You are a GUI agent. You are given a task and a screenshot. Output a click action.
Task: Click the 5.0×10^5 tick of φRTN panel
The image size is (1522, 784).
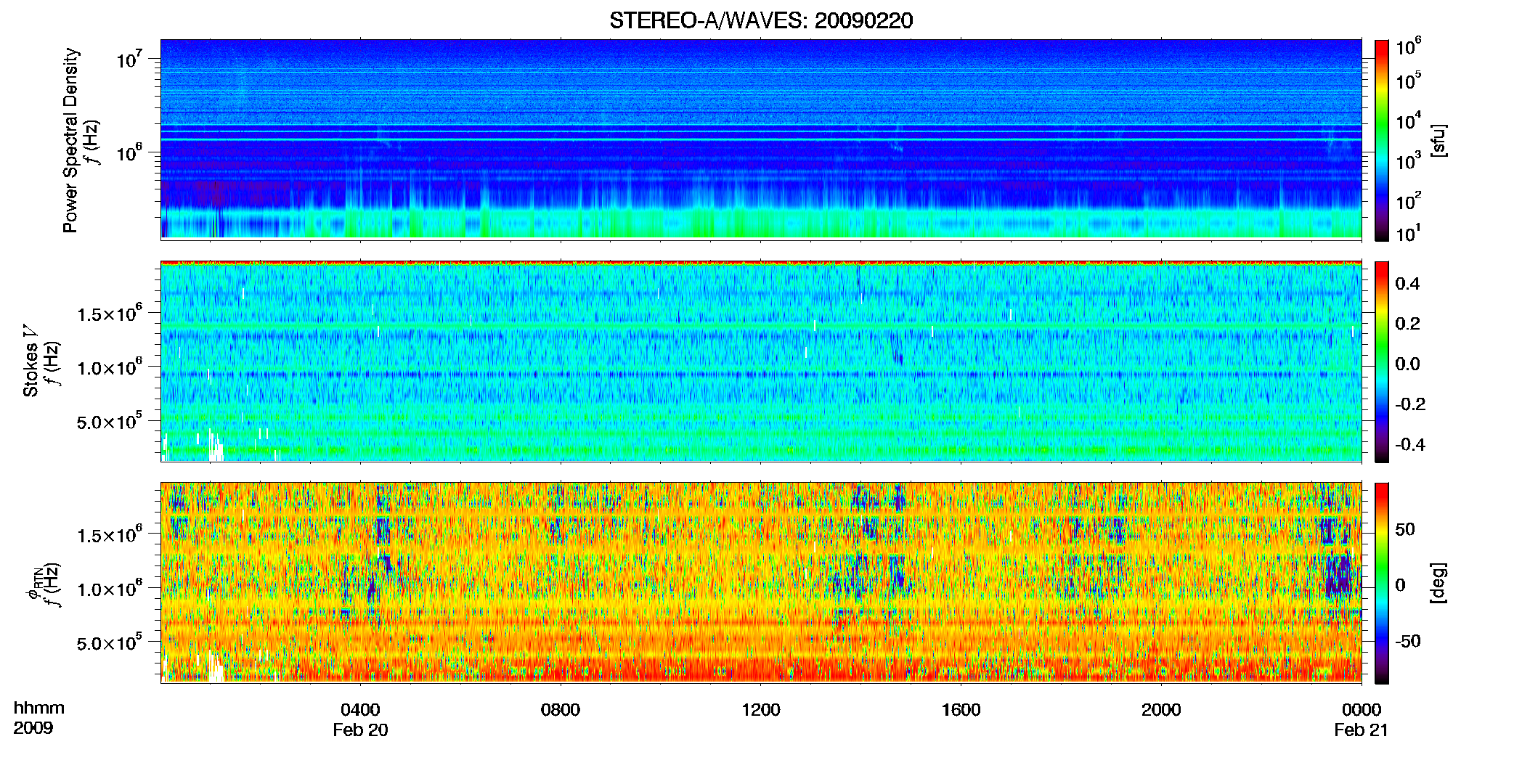click(x=110, y=643)
